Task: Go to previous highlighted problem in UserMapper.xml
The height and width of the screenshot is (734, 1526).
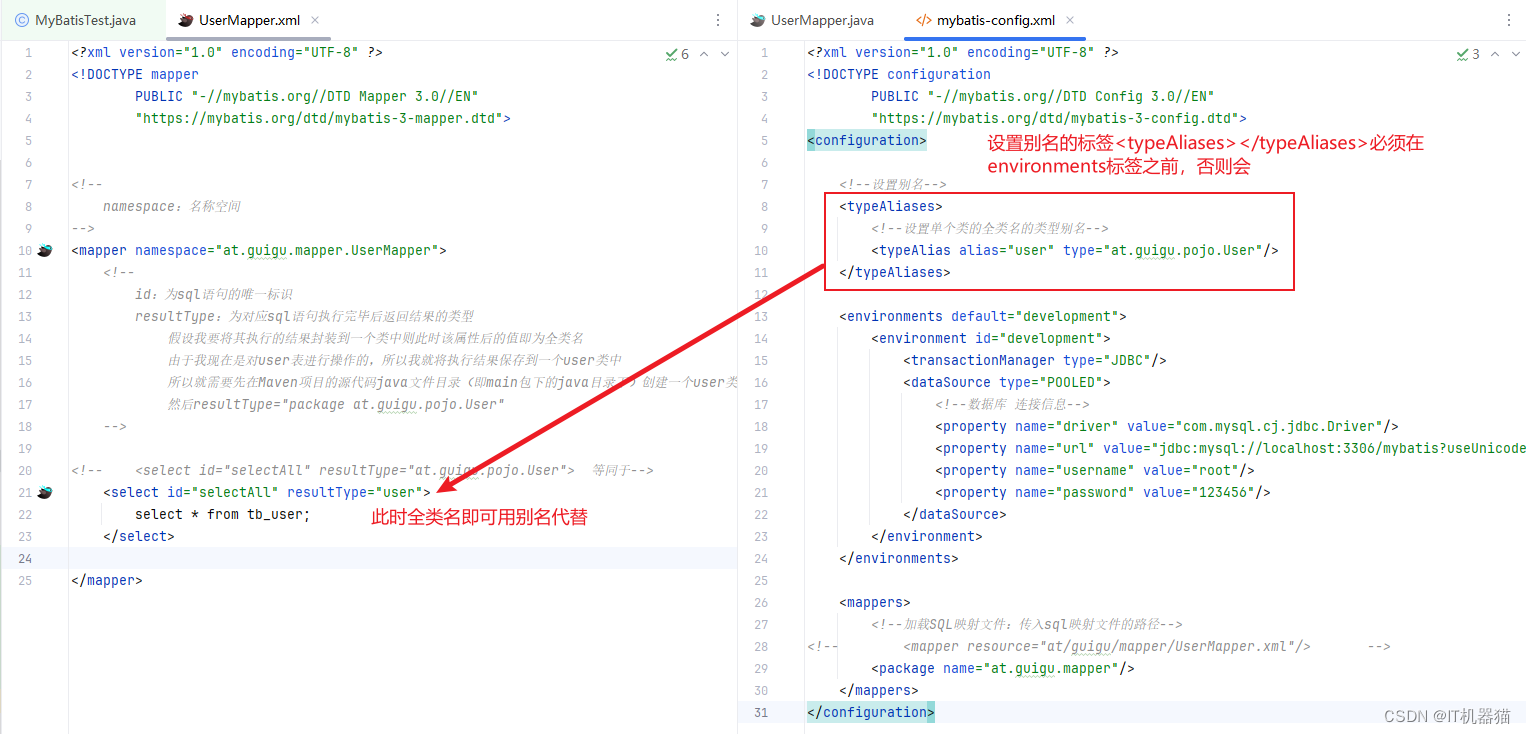Action: coord(704,54)
